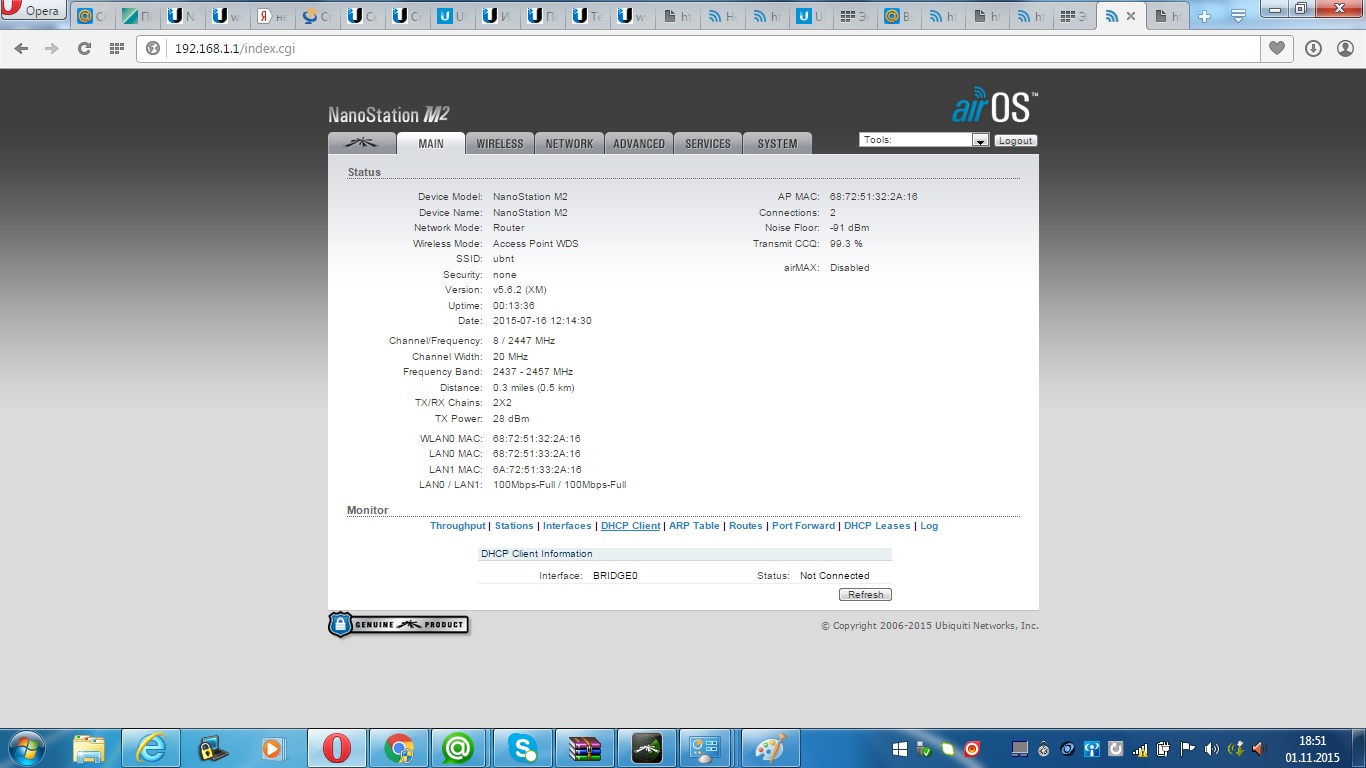This screenshot has height=768, width=1366.
Task: Open the ADVANCED tab
Action: coord(639,143)
